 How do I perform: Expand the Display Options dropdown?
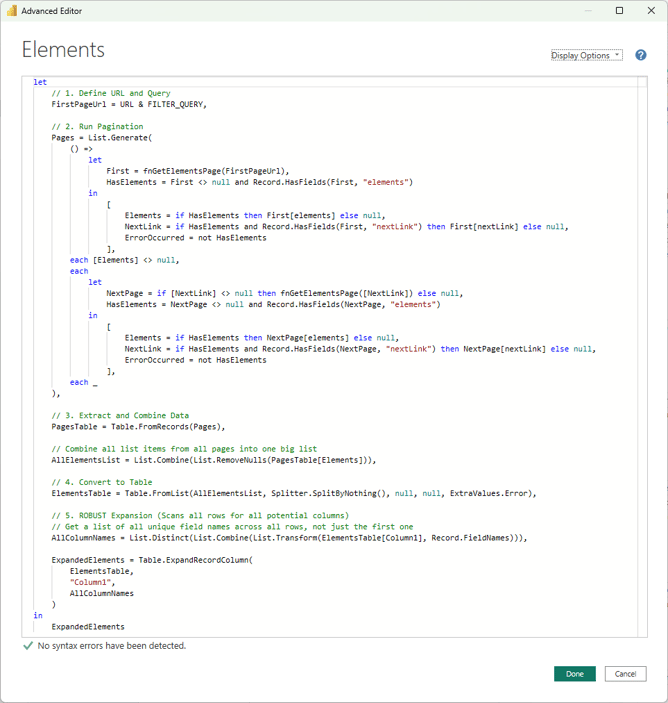(x=586, y=56)
